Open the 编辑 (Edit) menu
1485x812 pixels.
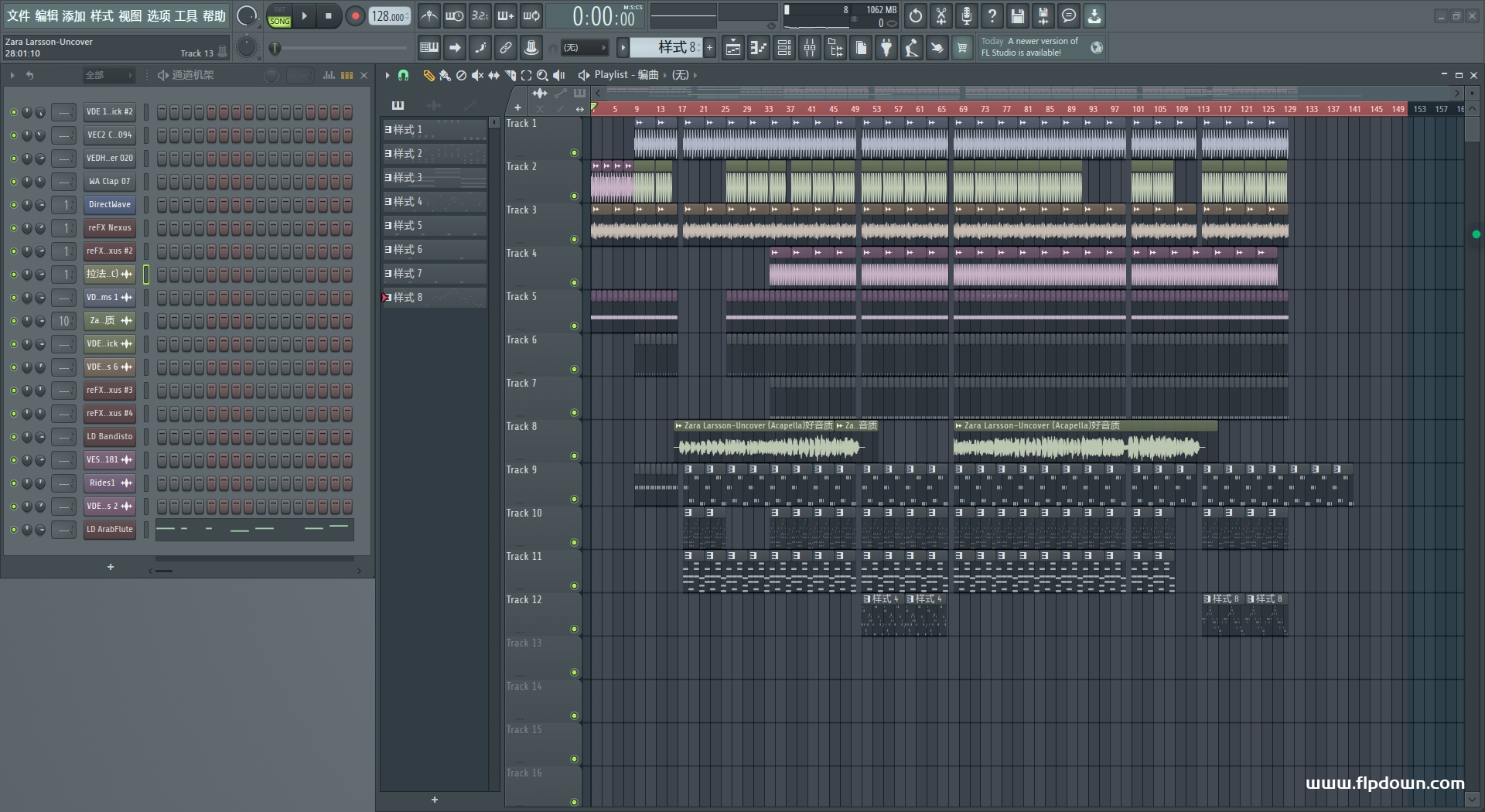pyautogui.click(x=46, y=15)
